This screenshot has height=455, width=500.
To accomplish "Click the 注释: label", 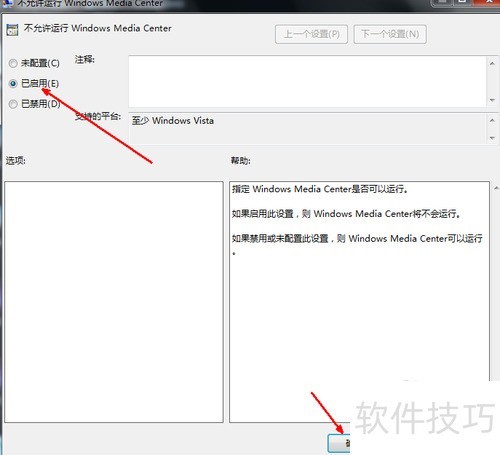I will point(85,60).
